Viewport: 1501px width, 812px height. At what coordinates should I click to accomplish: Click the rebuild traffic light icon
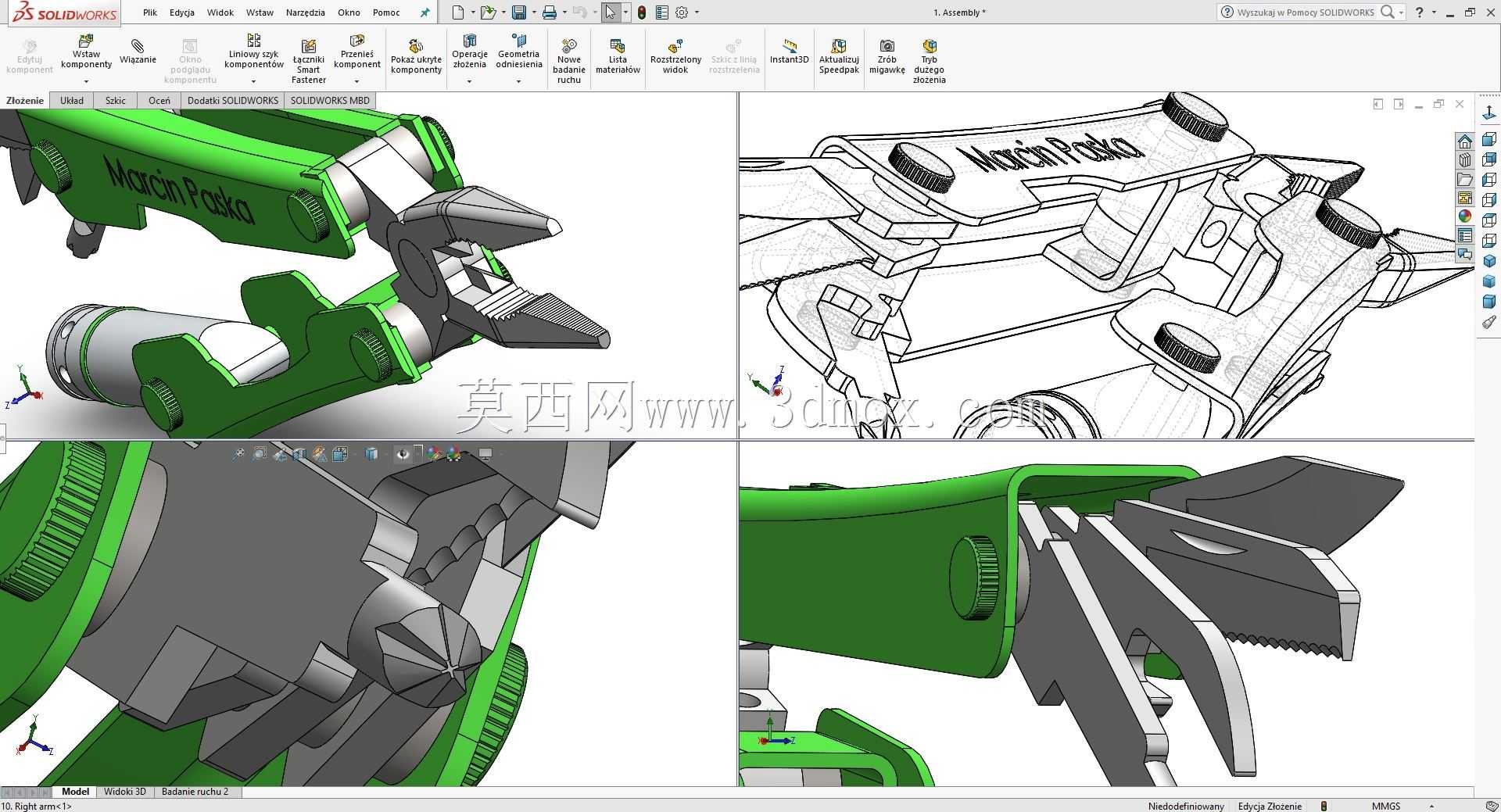tap(642, 13)
